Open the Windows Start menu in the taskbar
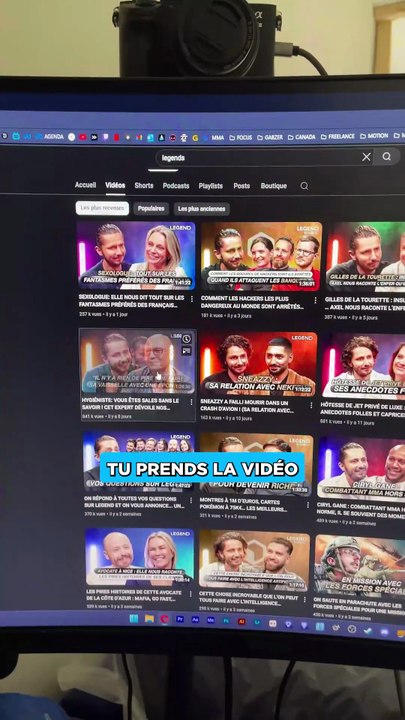This screenshot has height=720, width=405. pos(134,618)
